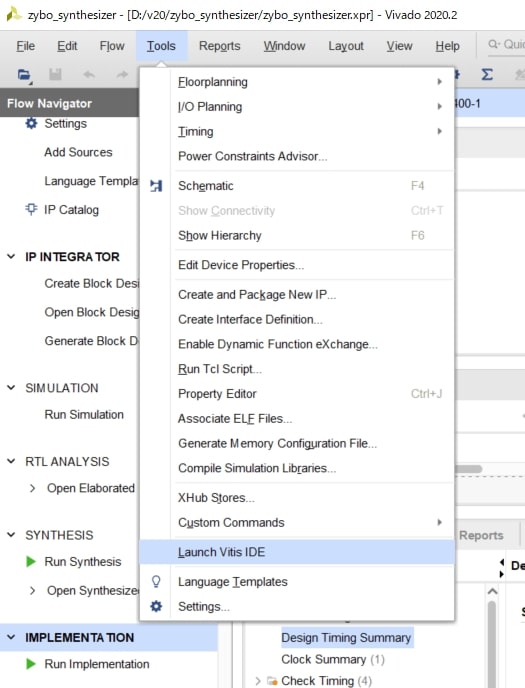Open the Custom Commands submenu
Viewport: 525px width, 688px height.
(297, 522)
